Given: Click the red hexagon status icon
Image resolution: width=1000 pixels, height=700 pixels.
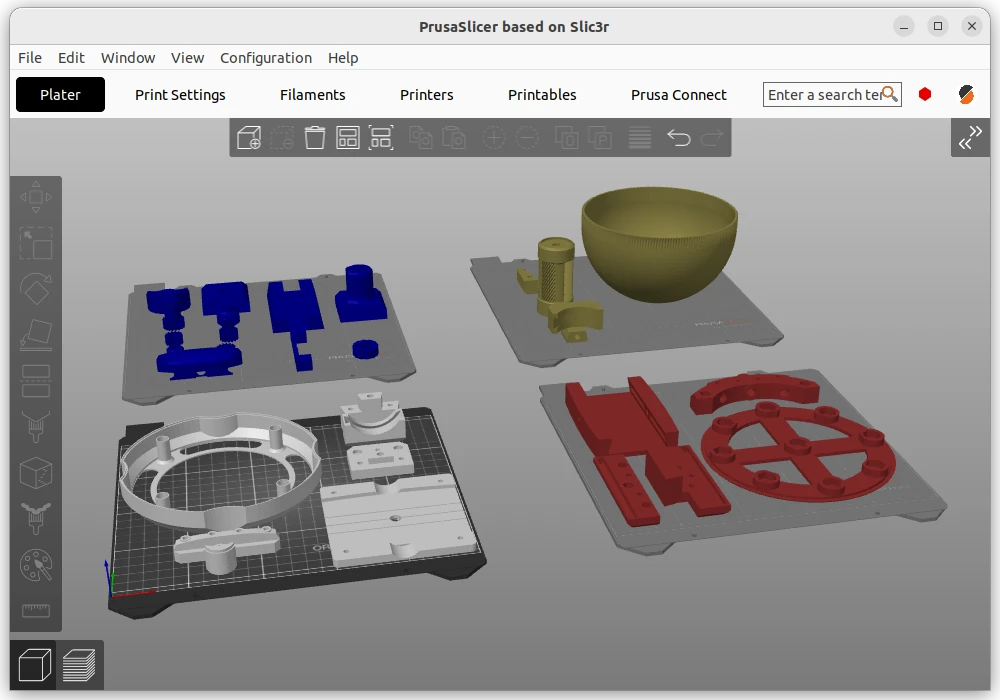Looking at the screenshot, I should click(x=925, y=94).
